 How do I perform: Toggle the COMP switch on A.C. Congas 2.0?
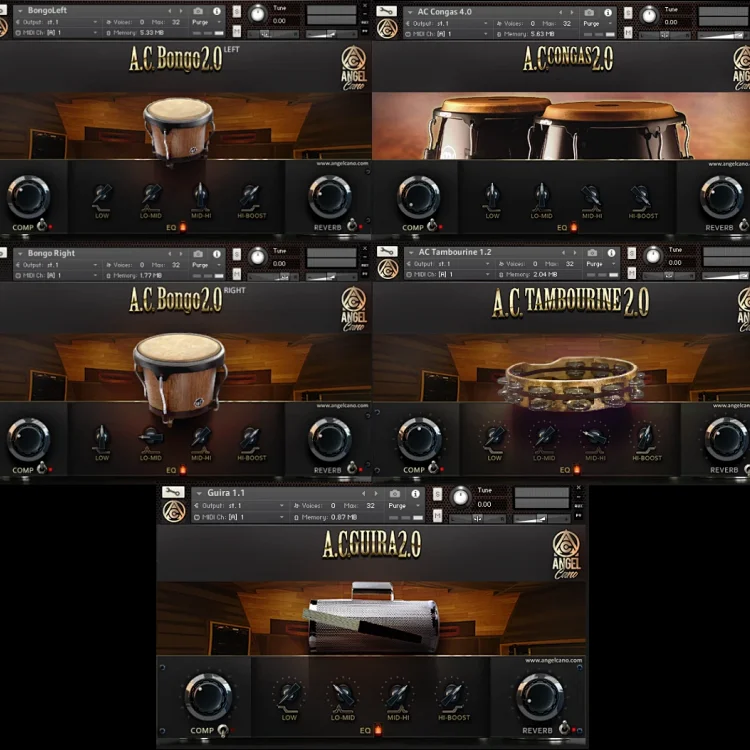pyautogui.click(x=432, y=224)
